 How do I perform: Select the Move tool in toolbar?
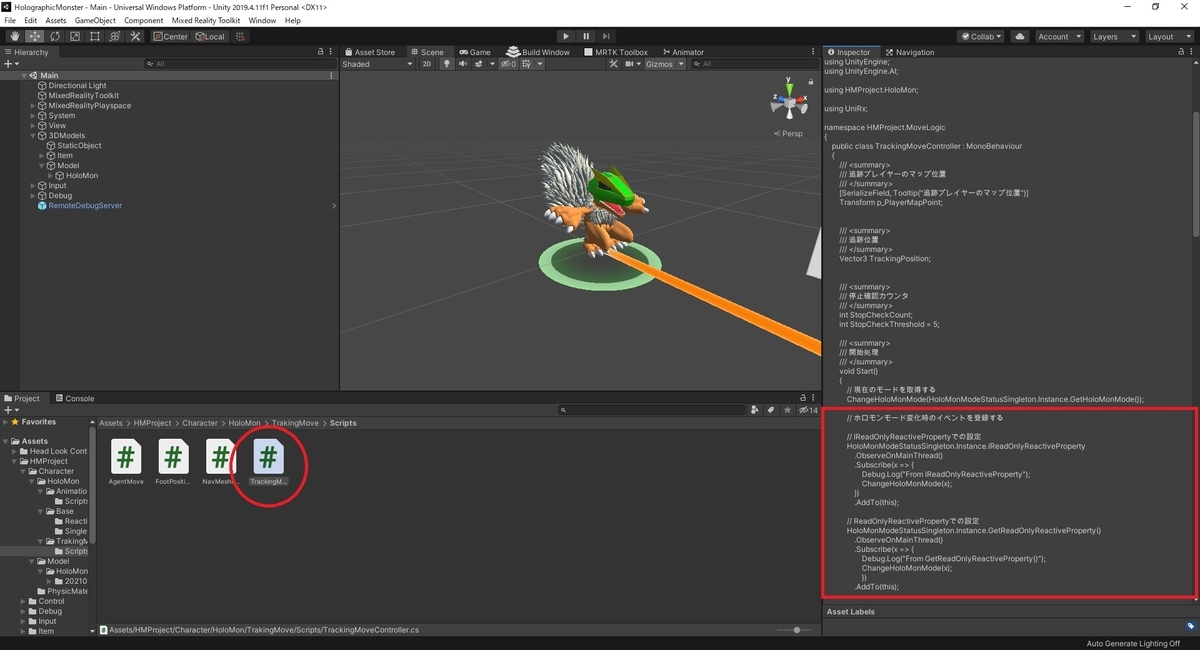(x=34, y=36)
